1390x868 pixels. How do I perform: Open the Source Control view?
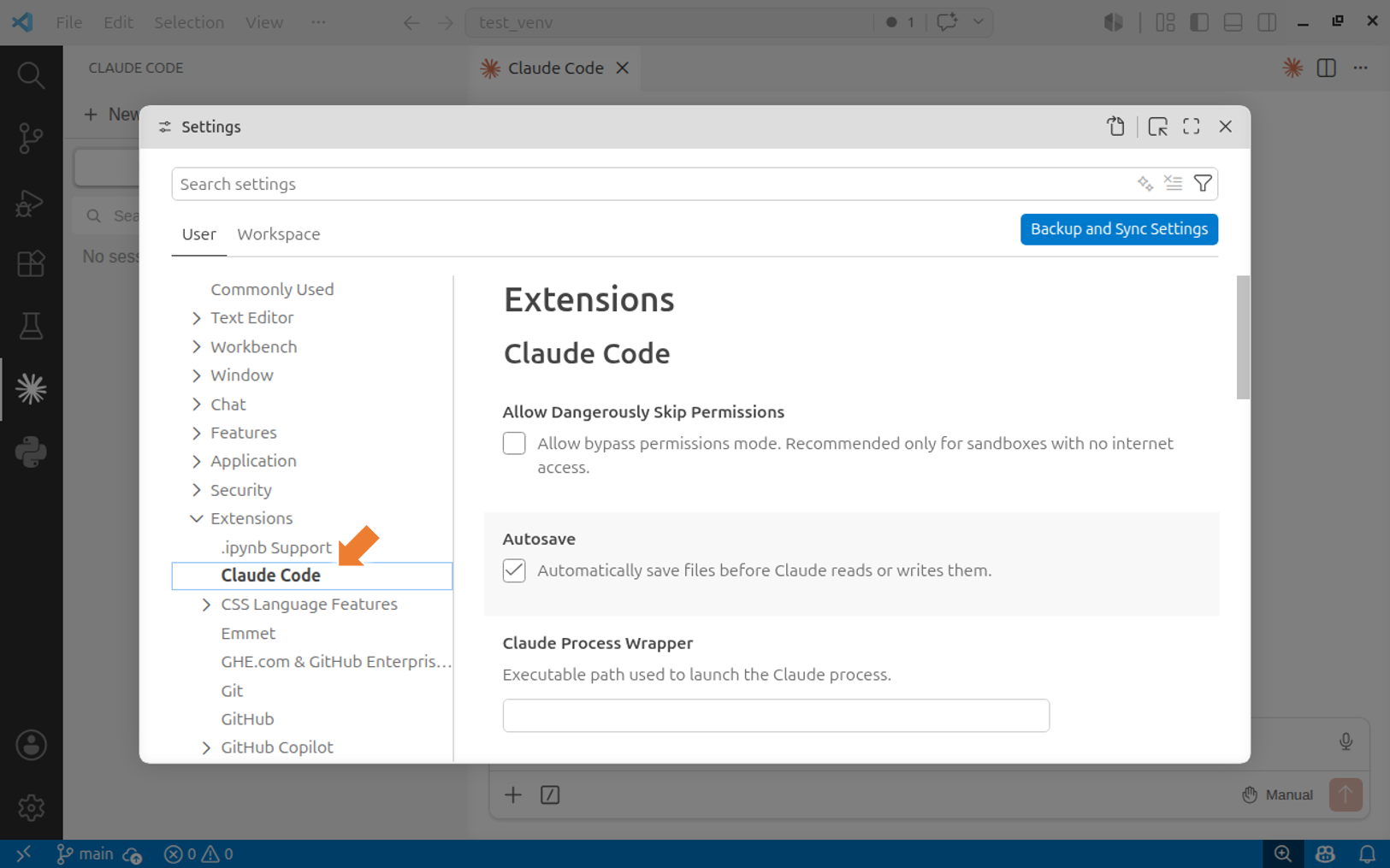(31, 138)
